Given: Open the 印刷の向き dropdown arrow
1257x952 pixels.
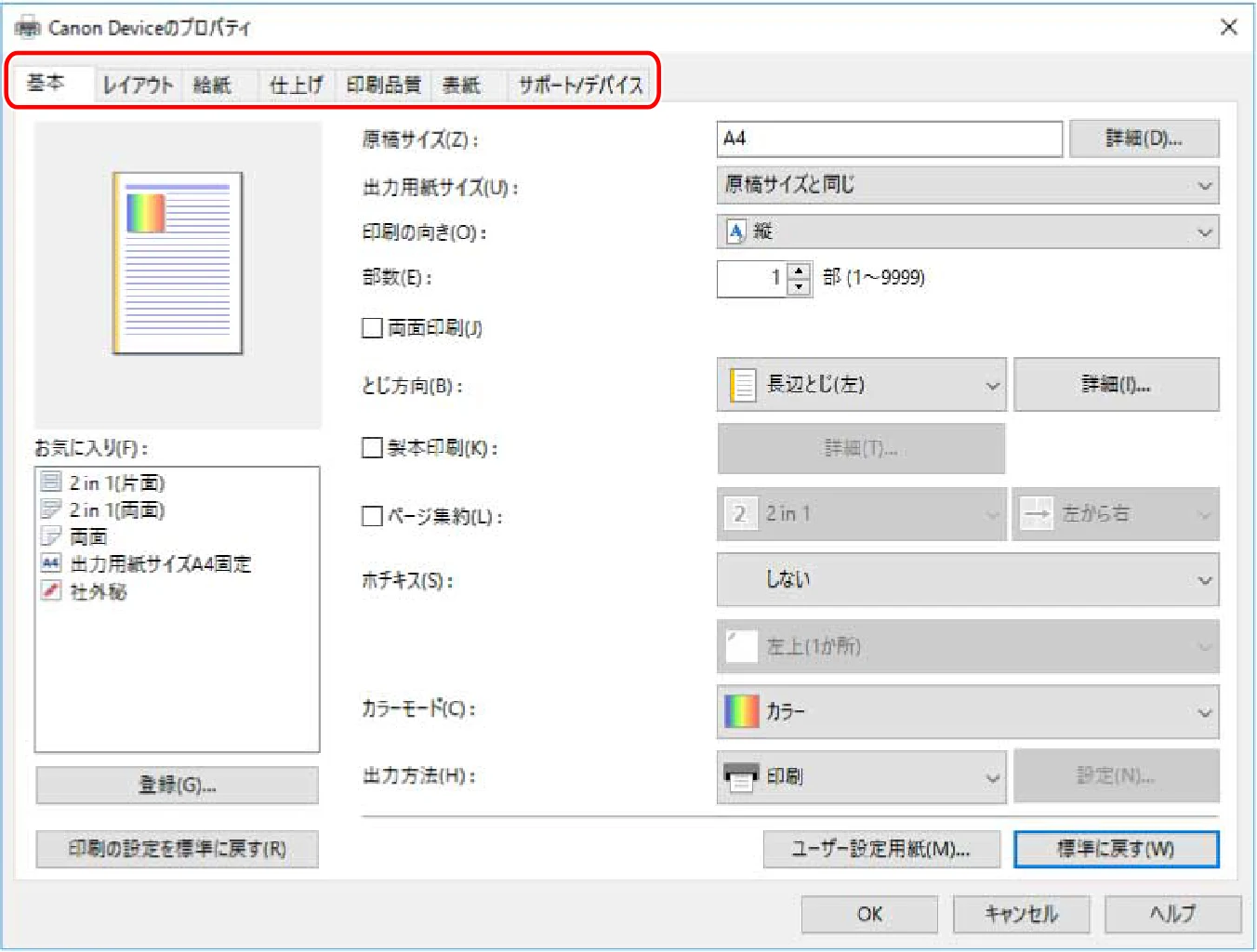Looking at the screenshot, I should (x=1205, y=231).
